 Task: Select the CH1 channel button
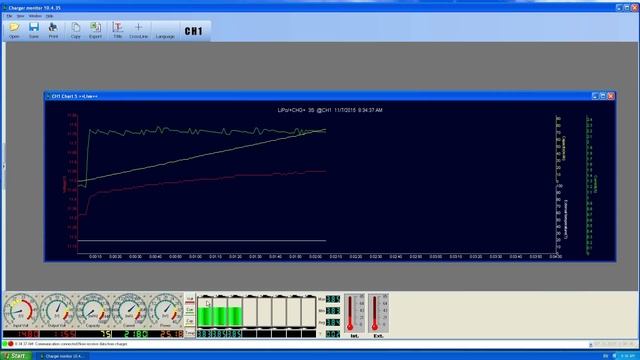click(194, 31)
